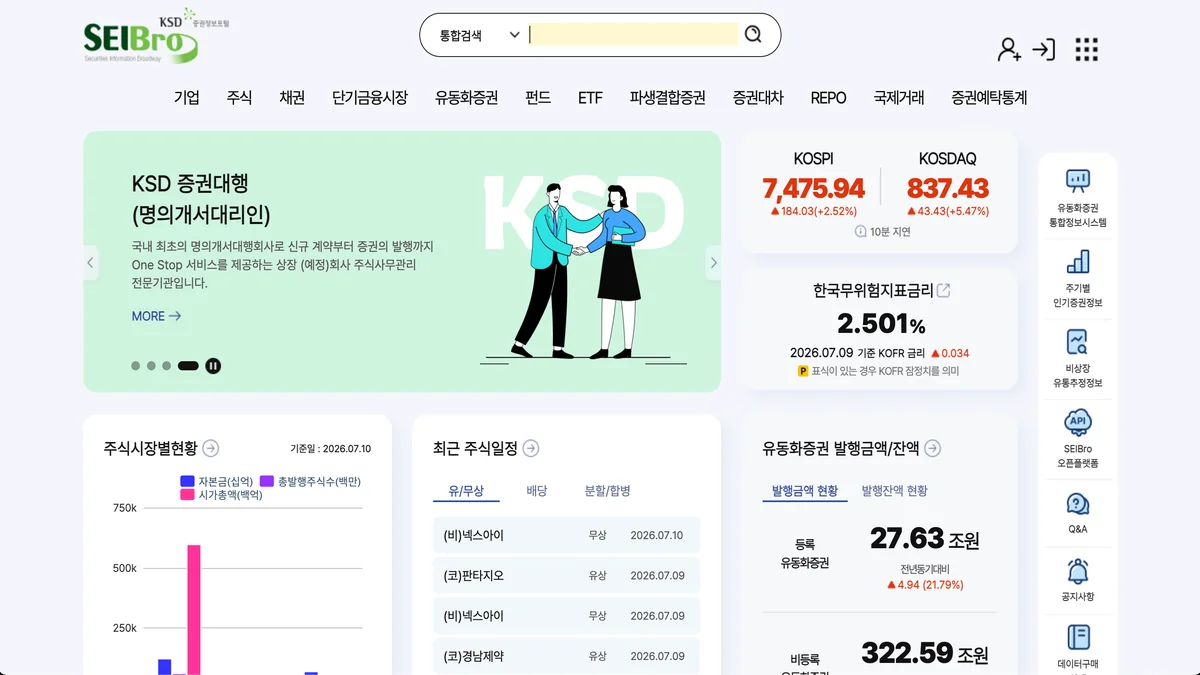This screenshot has width=1200, height=675.
Task: Open the (코)경남제약 schedule row
Action: (566, 656)
